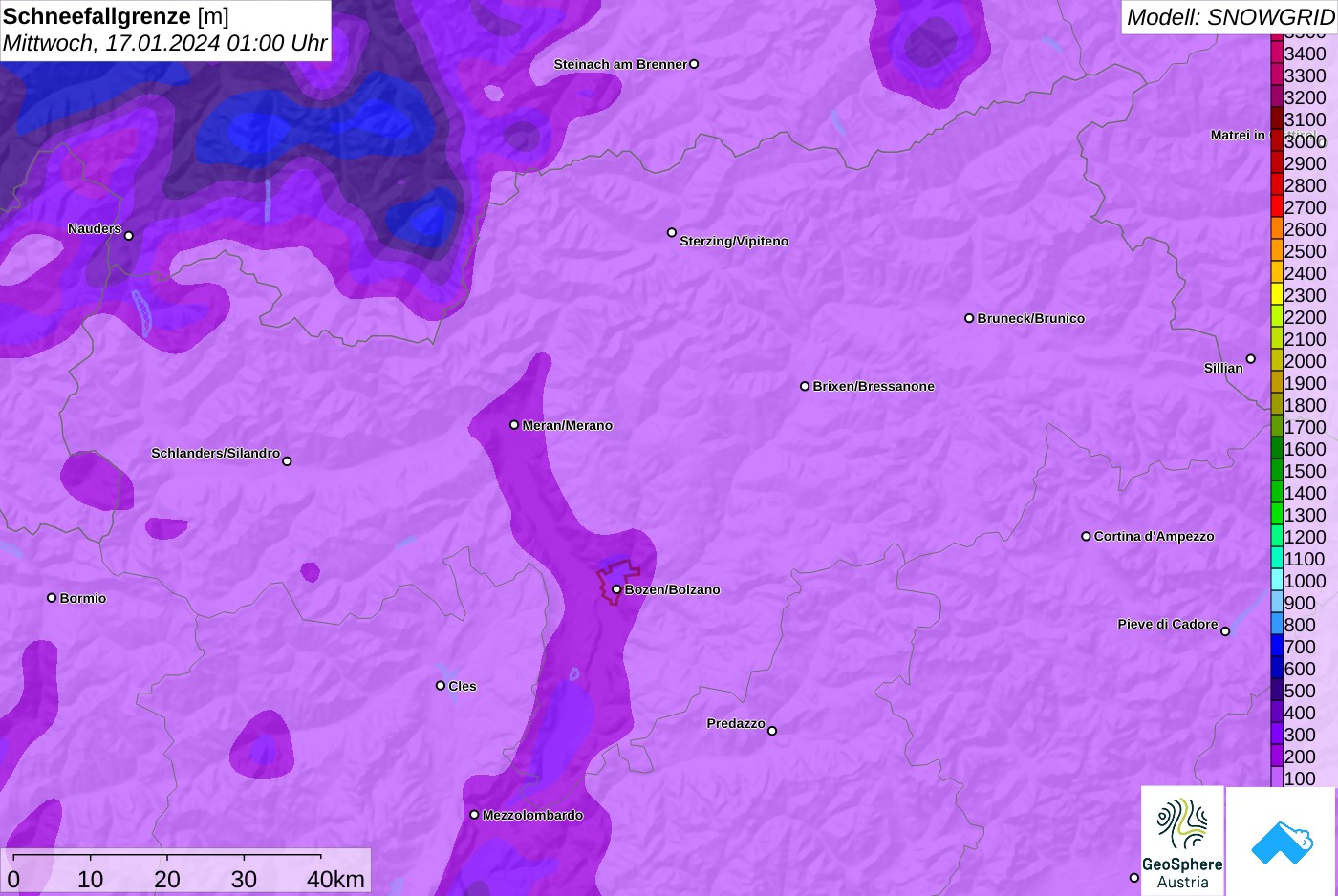1338x896 pixels.
Task: Select the Meran/Merano marker dot
Action: (x=514, y=425)
